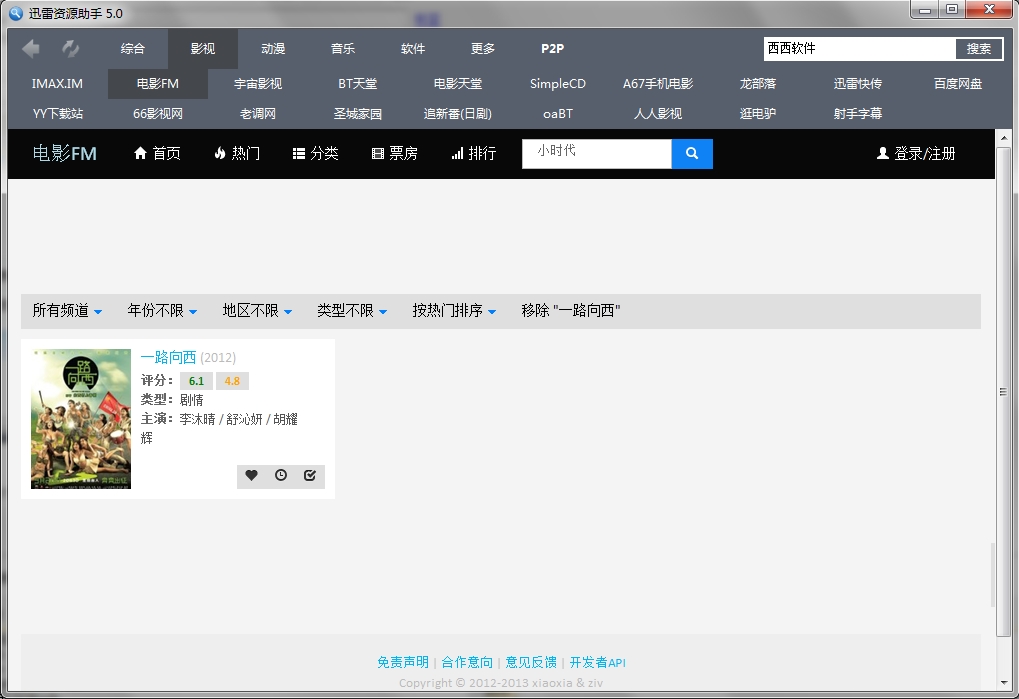Open the 更多 tab
The image size is (1019, 699).
coord(483,49)
